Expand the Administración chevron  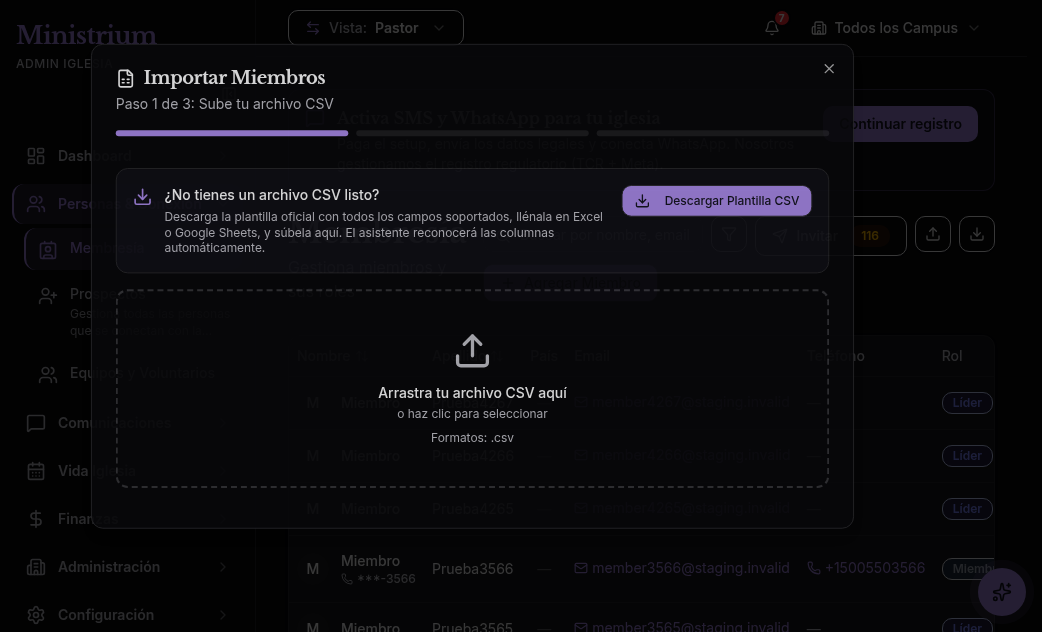tap(223, 567)
